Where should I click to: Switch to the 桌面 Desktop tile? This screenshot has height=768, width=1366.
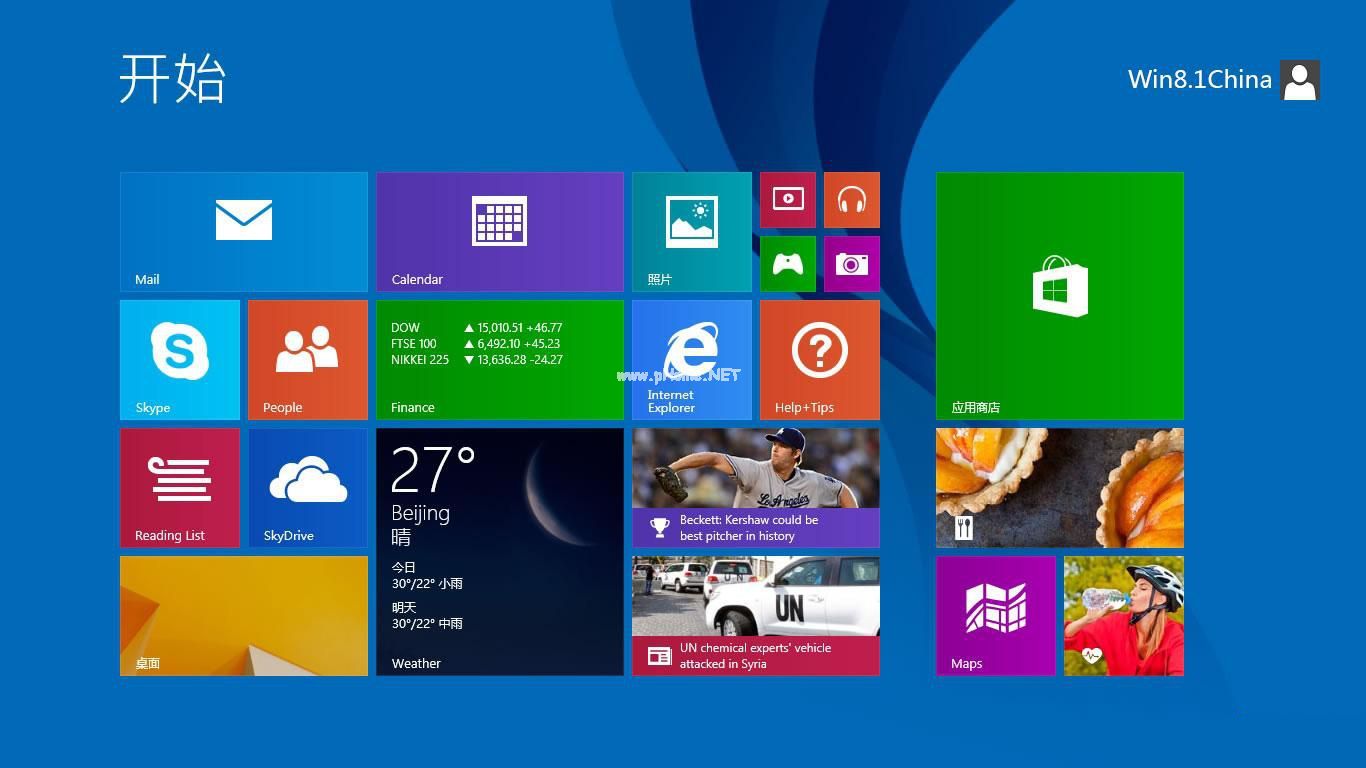click(243, 615)
